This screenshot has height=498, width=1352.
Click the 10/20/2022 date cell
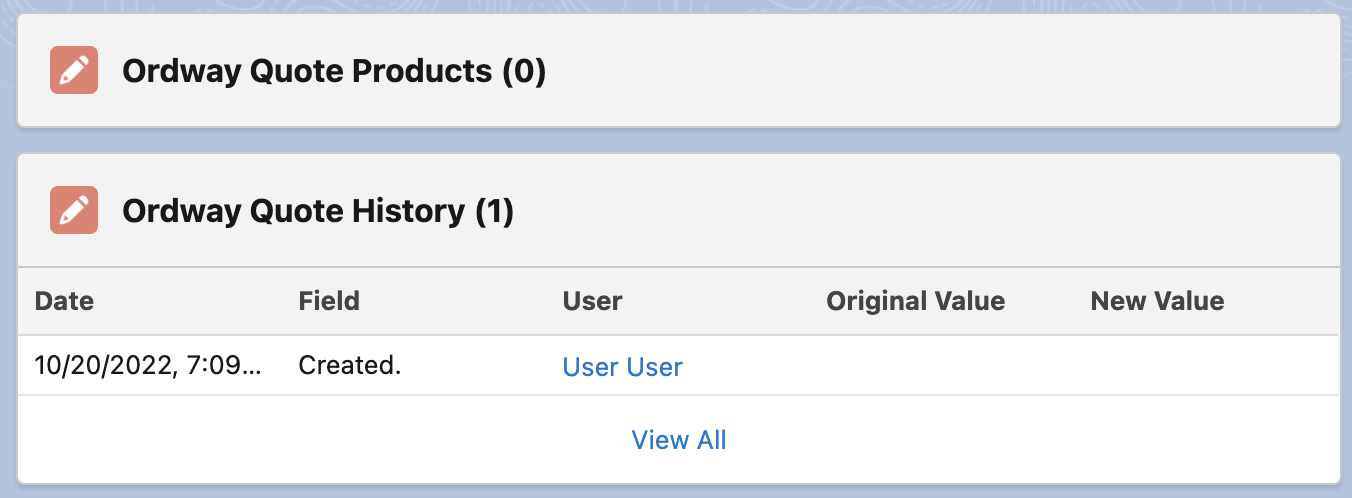(148, 366)
